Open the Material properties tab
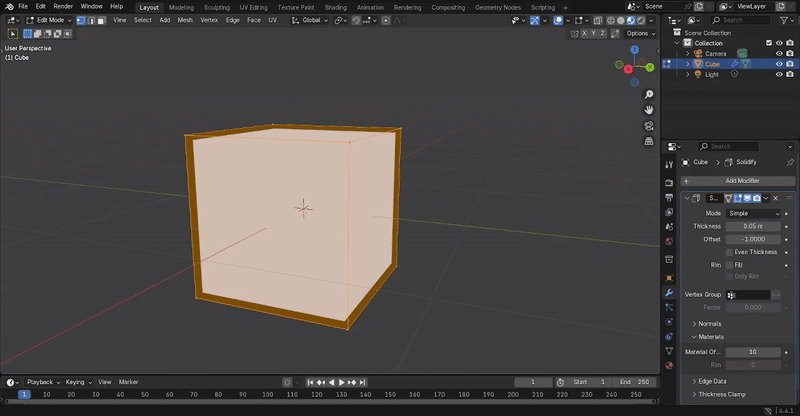Image resolution: width=800 pixels, height=416 pixels. click(x=669, y=365)
